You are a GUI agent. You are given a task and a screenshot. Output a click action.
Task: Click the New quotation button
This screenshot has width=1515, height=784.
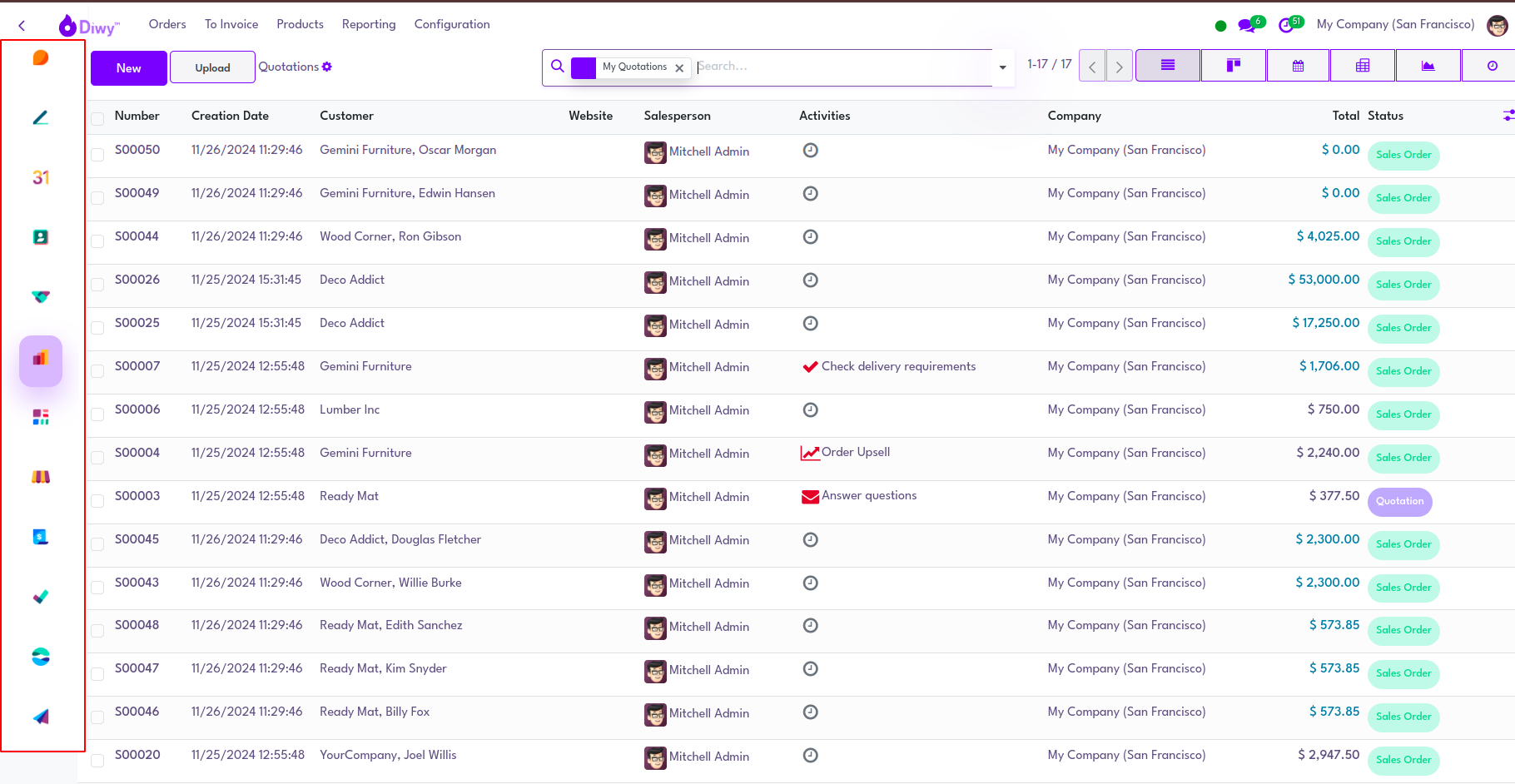click(x=128, y=68)
